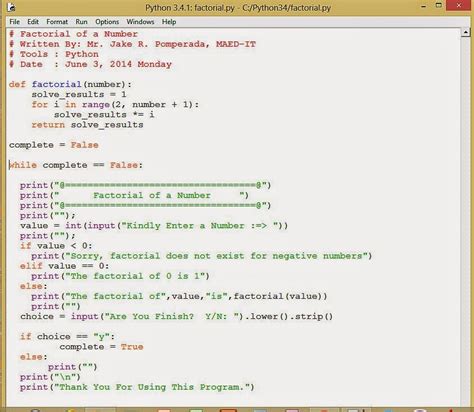
Task: Click the '# Date : June 3, 2014 Monday' comment
Action: (x=90, y=64)
